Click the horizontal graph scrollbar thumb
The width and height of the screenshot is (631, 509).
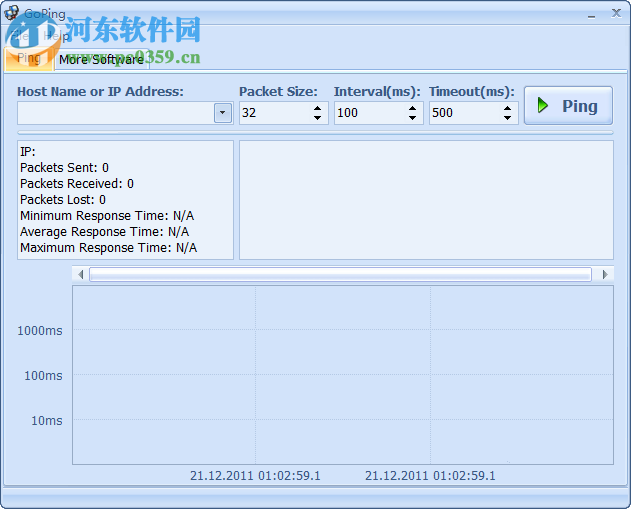click(x=340, y=274)
